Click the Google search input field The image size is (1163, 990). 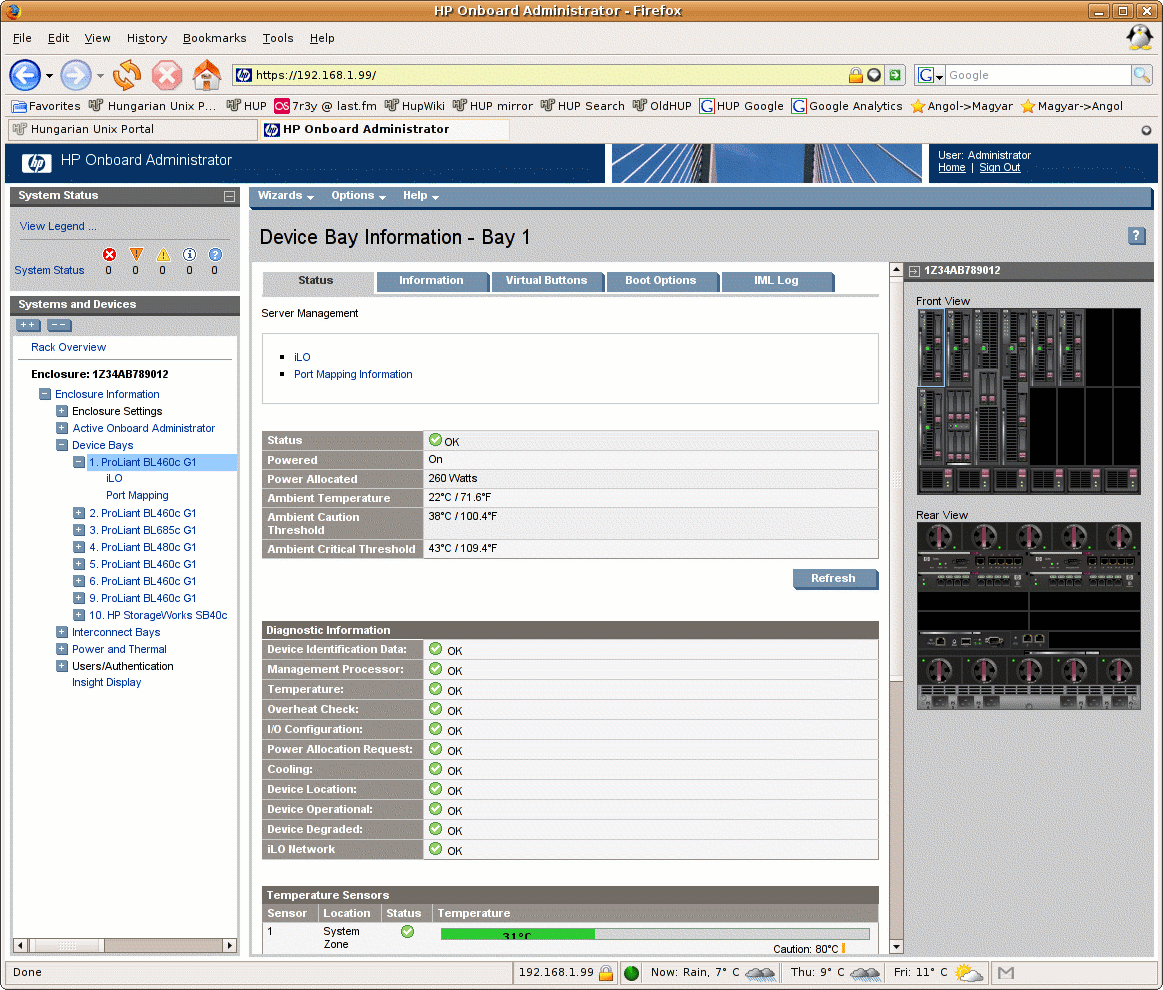click(x=1038, y=75)
